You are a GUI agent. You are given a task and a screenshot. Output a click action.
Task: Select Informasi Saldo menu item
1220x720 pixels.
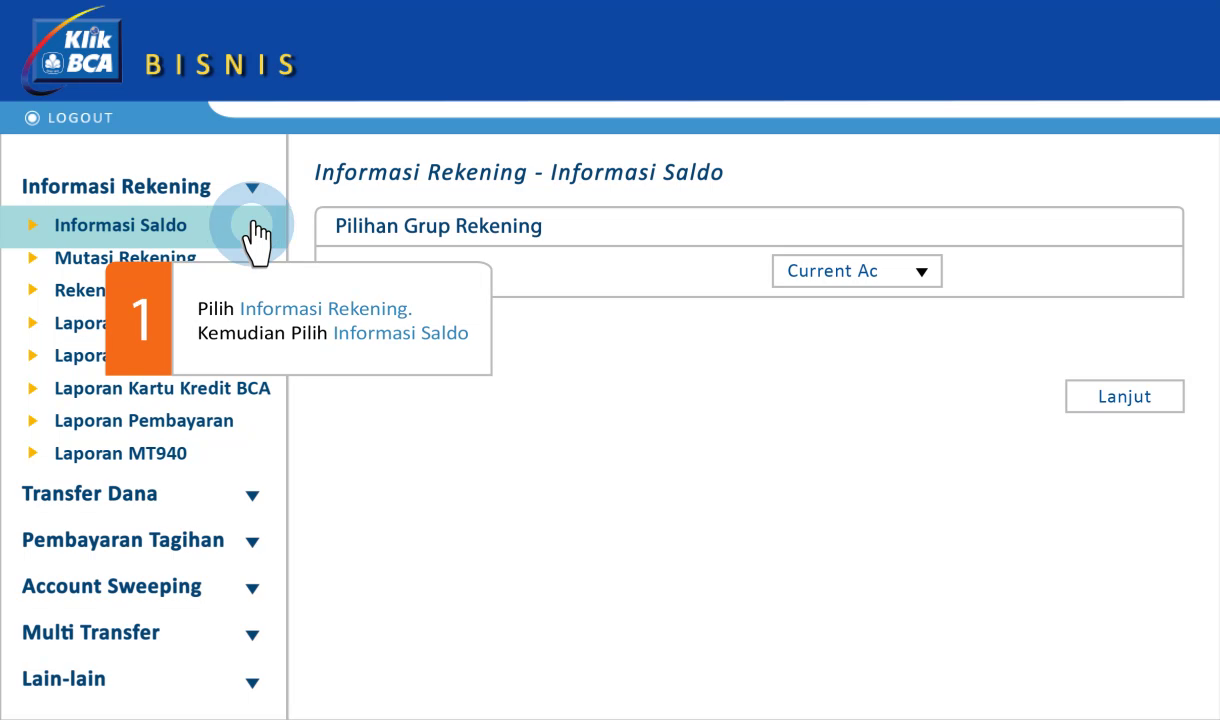point(120,225)
